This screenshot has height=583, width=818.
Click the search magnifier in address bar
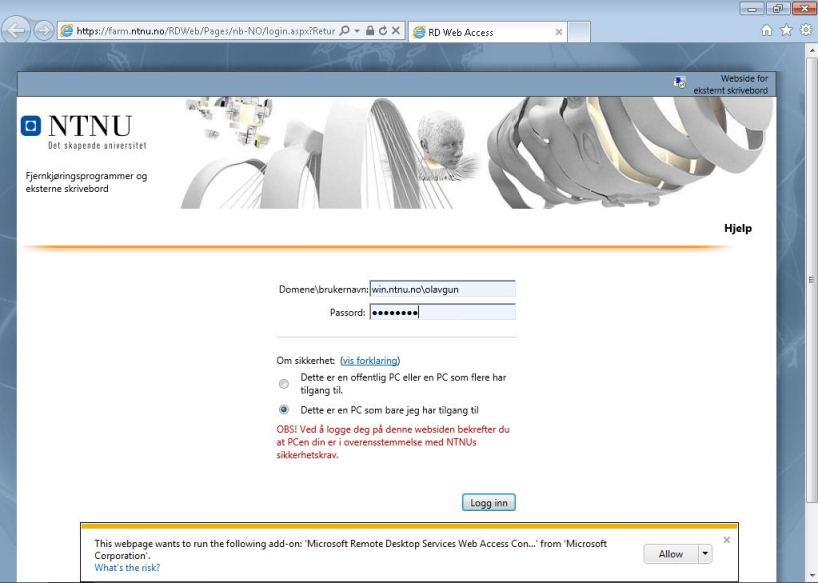click(x=344, y=31)
